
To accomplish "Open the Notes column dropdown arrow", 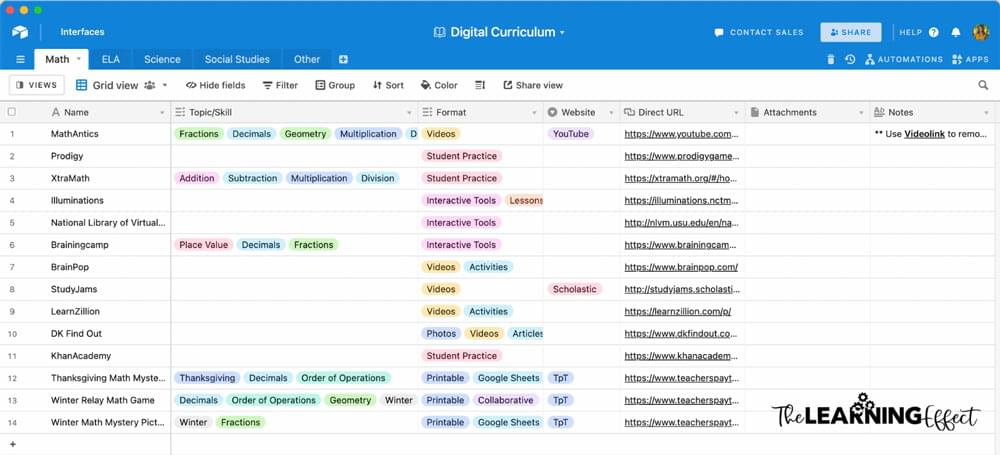I will click(x=986, y=112).
